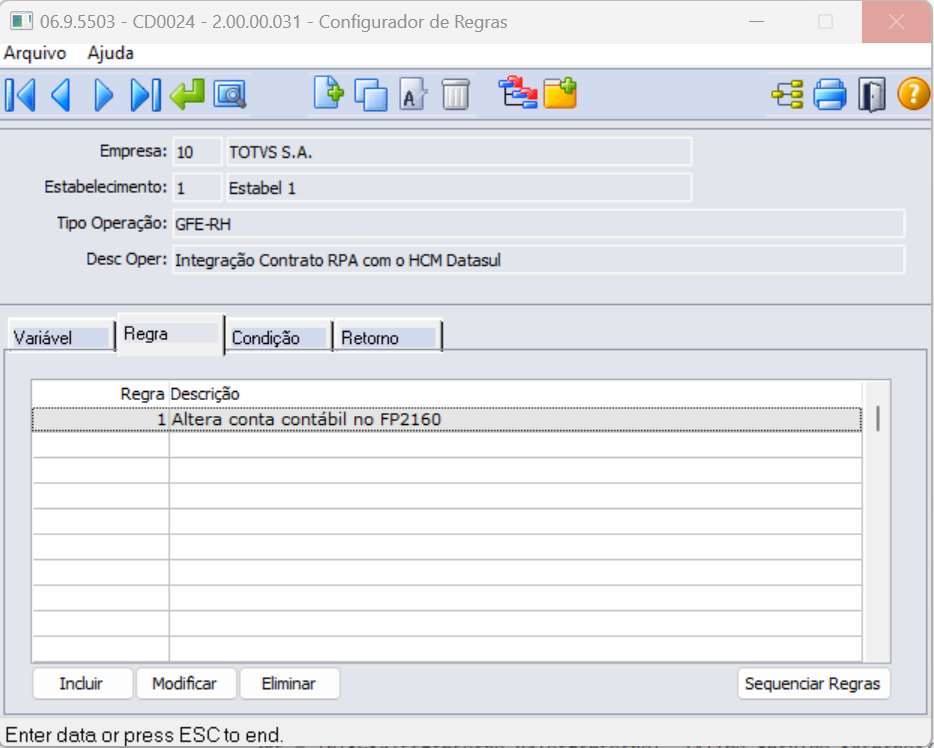Select the rule row 'Altera conta contábil no FP2160'

coord(447,419)
